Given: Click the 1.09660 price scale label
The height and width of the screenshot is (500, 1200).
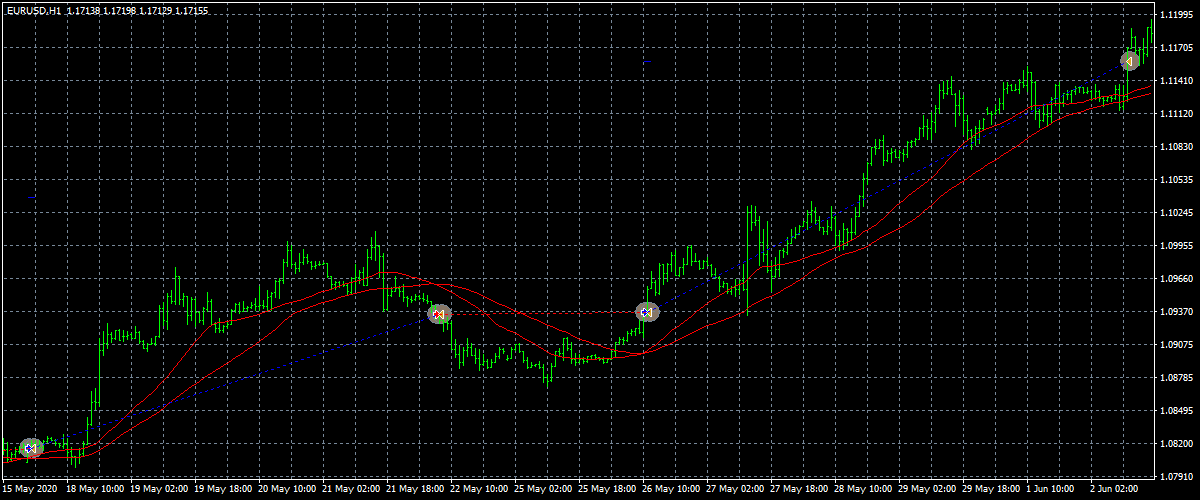Looking at the screenshot, I should 1177,279.
